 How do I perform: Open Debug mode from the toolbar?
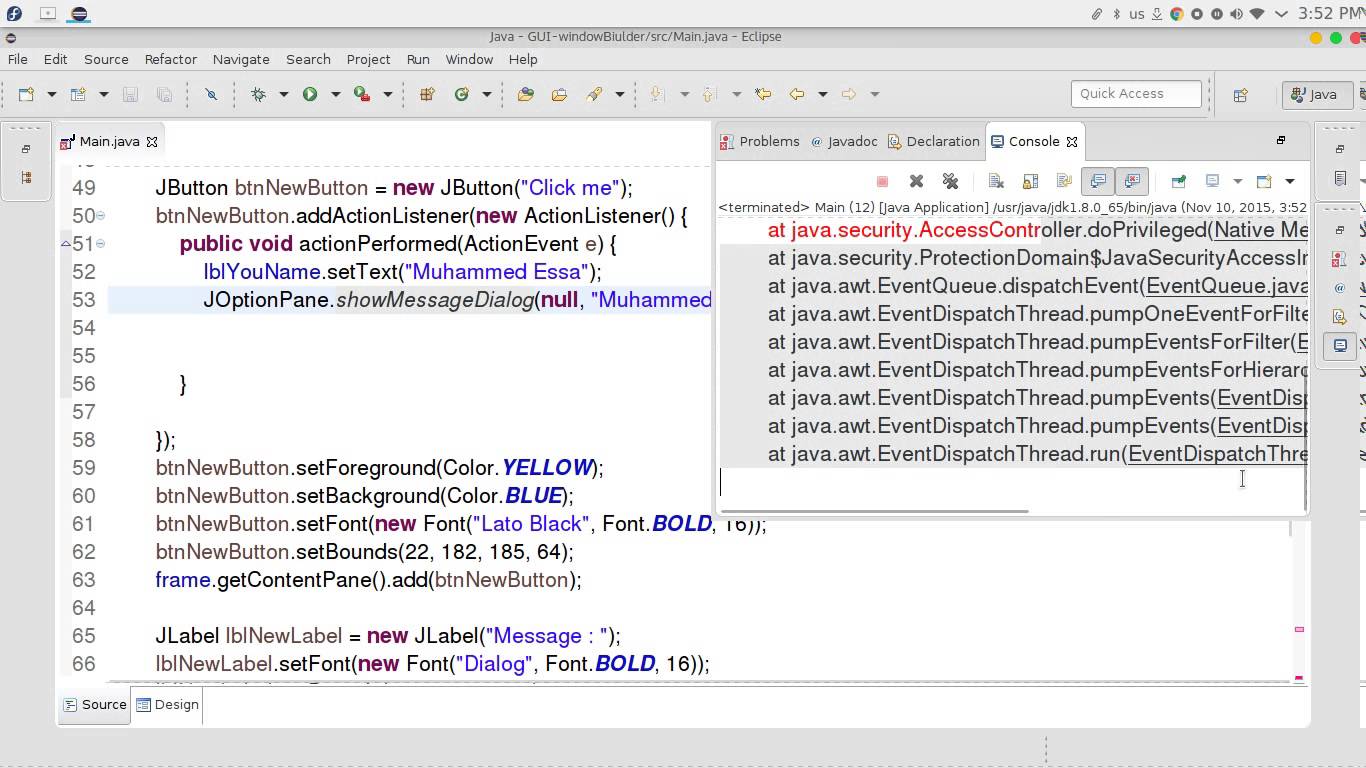pos(258,93)
